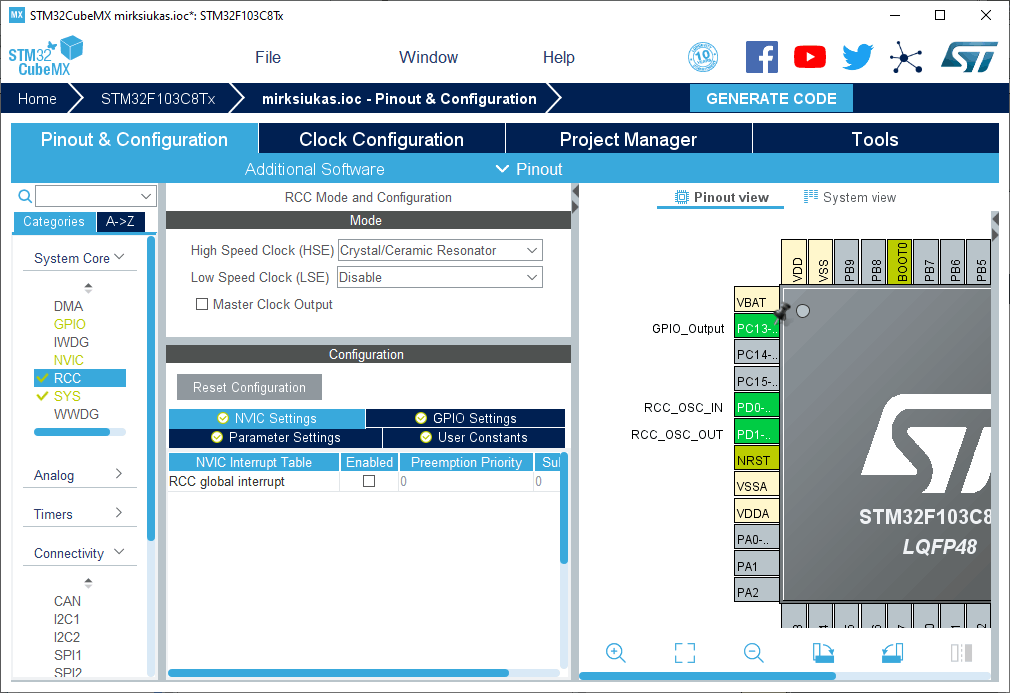Fit the chip to the view
The width and height of the screenshot is (1010, 693).
click(685, 652)
